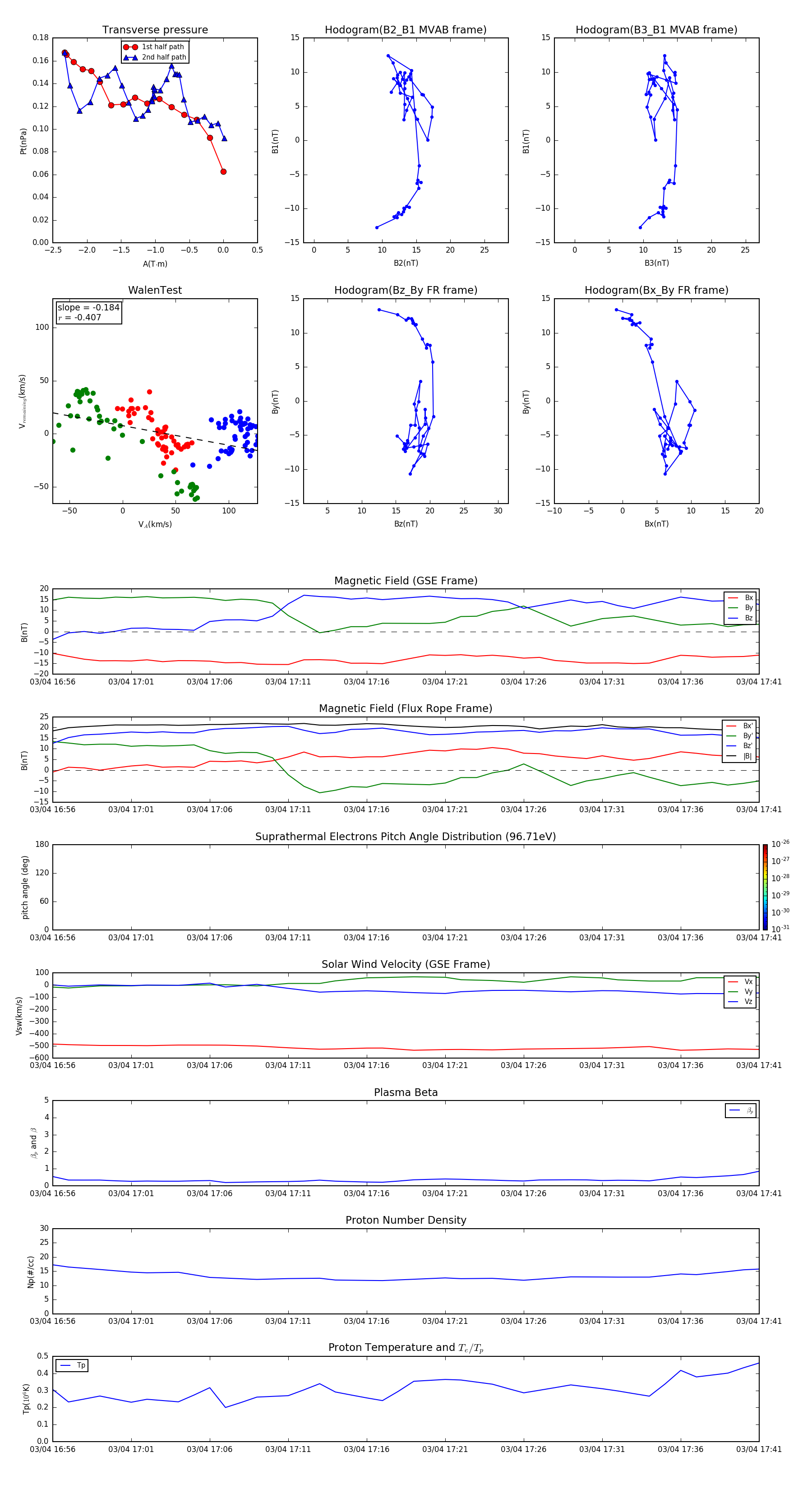Click the "Hodogram(Bx_By FR frame)" title
This screenshot has height=1489, width=812.
point(656,290)
